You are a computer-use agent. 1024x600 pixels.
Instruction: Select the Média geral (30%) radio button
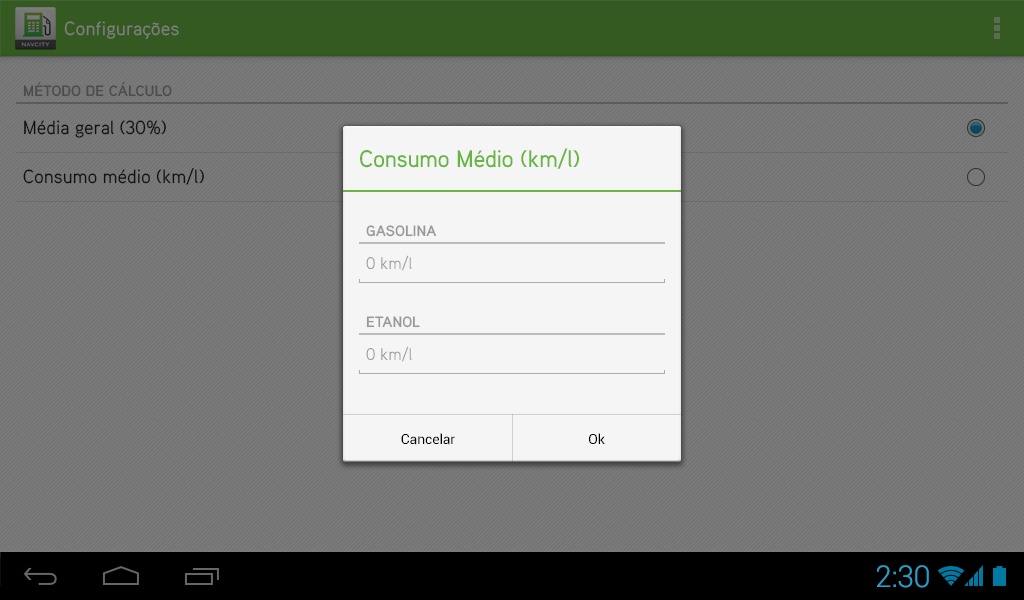[x=976, y=128]
